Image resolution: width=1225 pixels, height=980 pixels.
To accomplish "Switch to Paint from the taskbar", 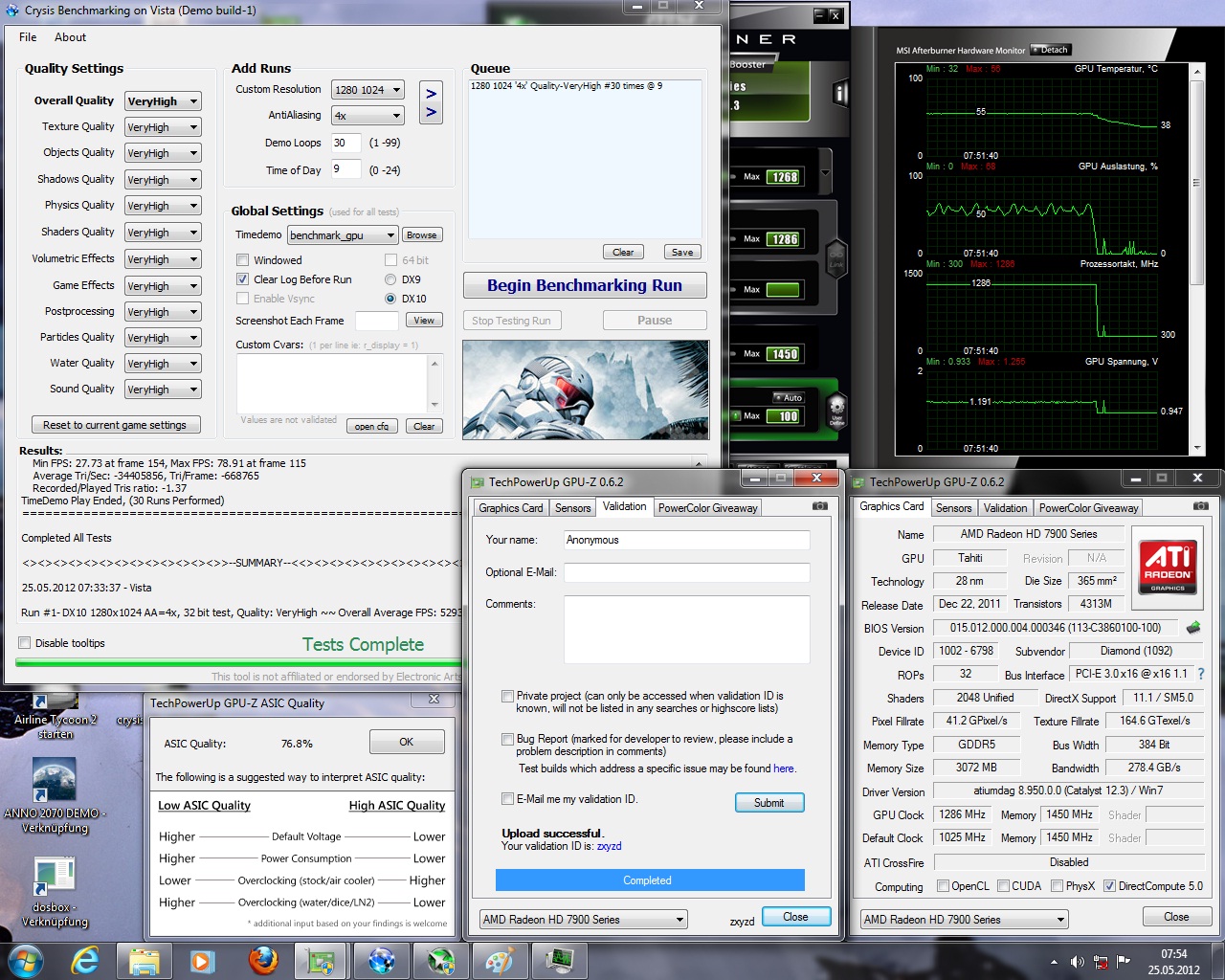I will point(500,960).
